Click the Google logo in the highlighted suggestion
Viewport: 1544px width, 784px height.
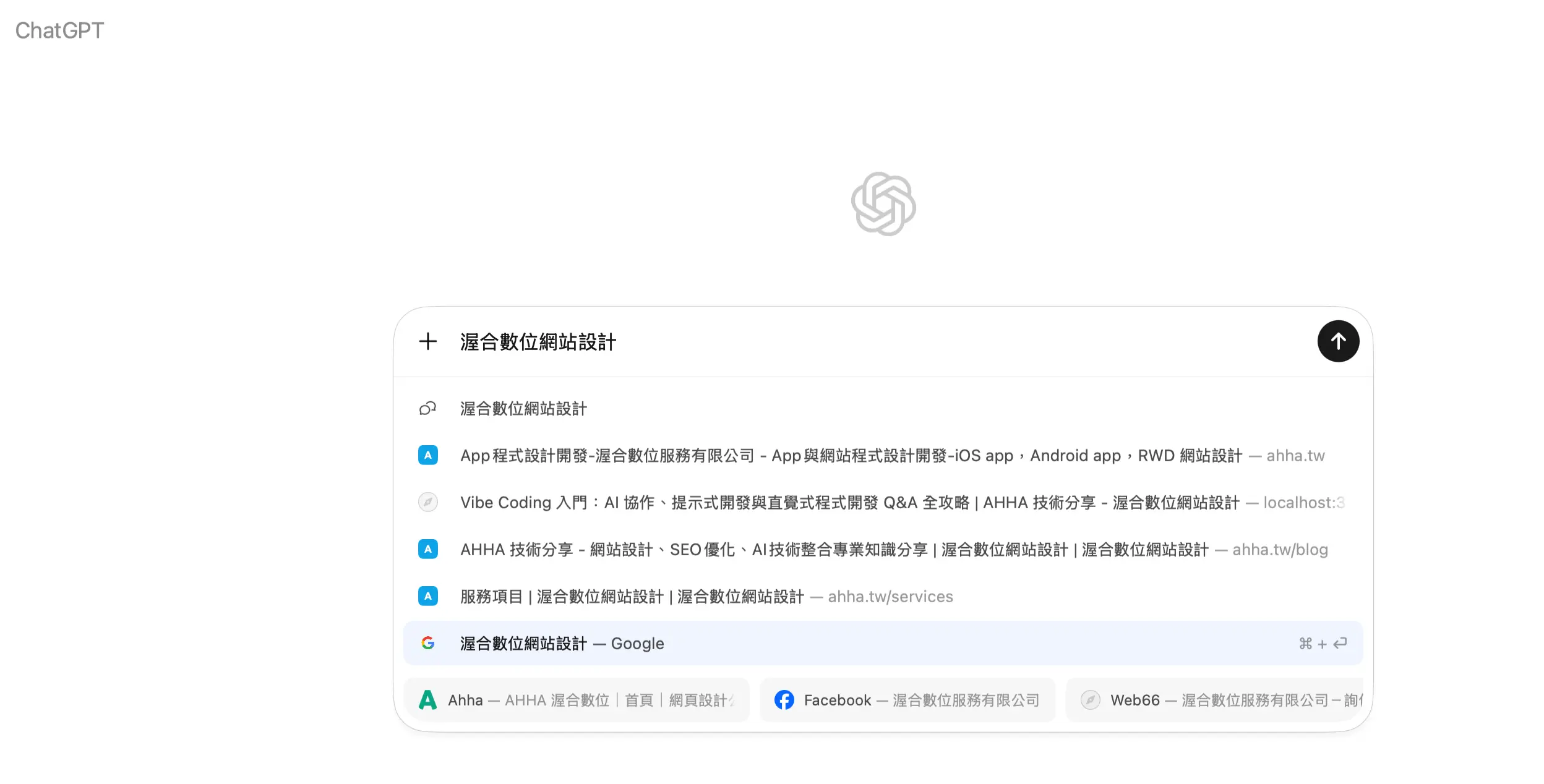tap(427, 643)
